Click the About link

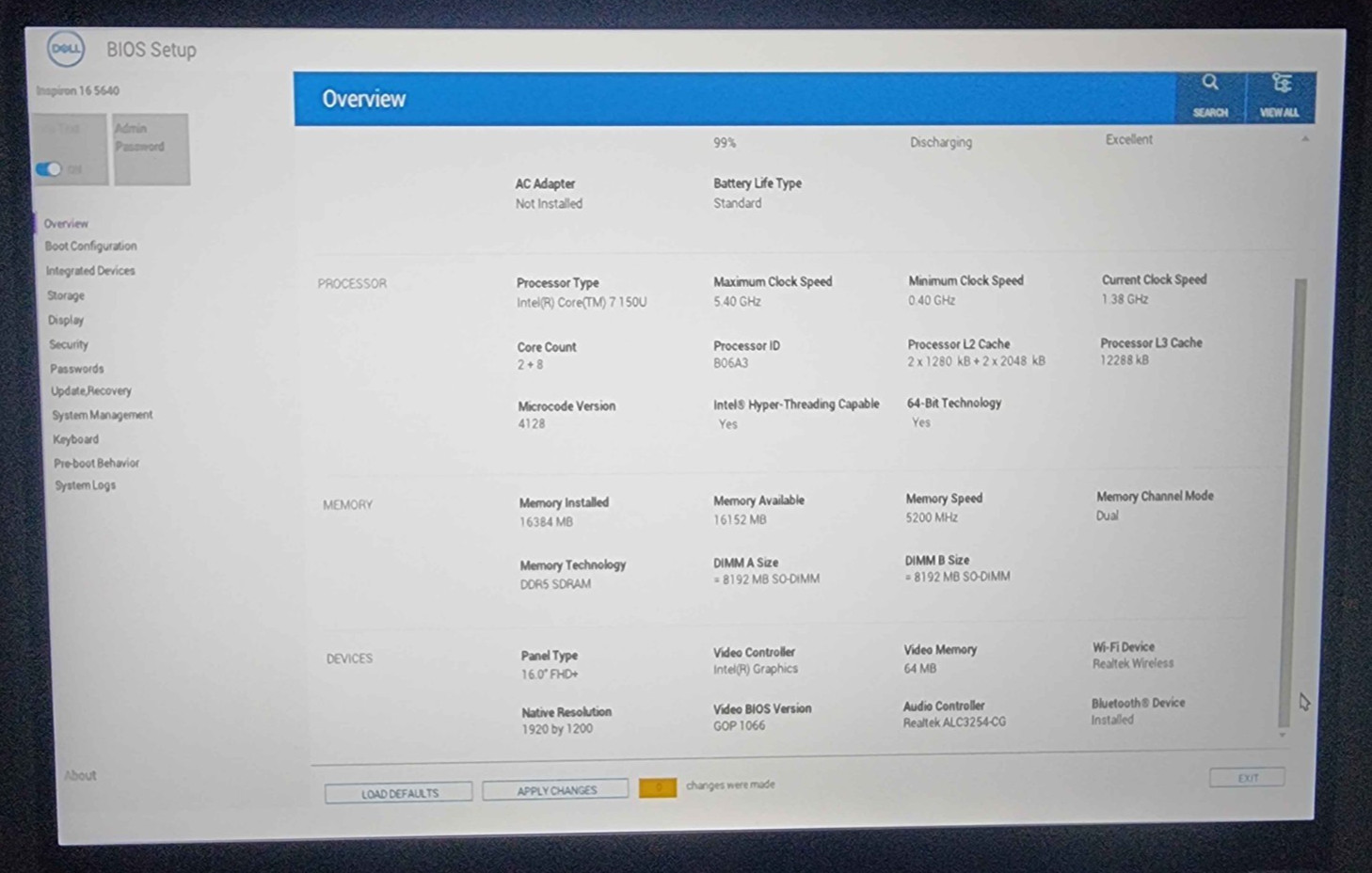click(x=80, y=775)
